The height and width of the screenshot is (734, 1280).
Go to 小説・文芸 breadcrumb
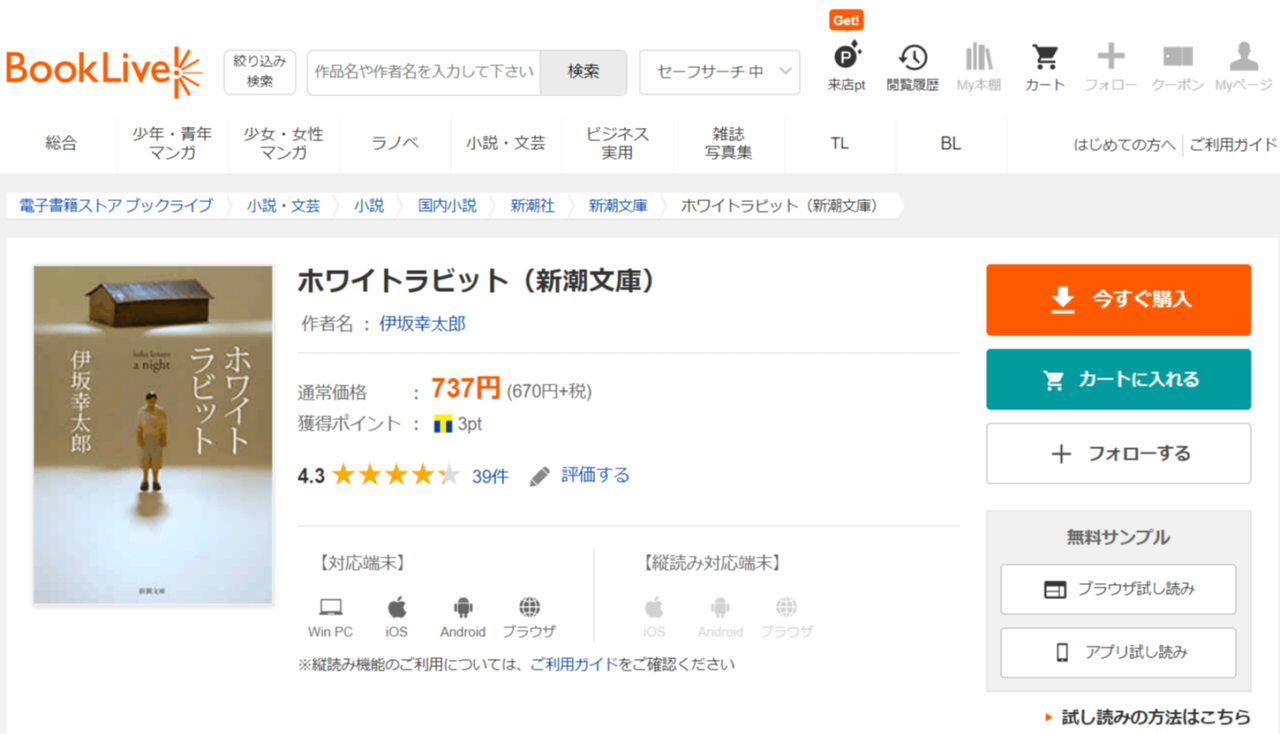point(284,205)
